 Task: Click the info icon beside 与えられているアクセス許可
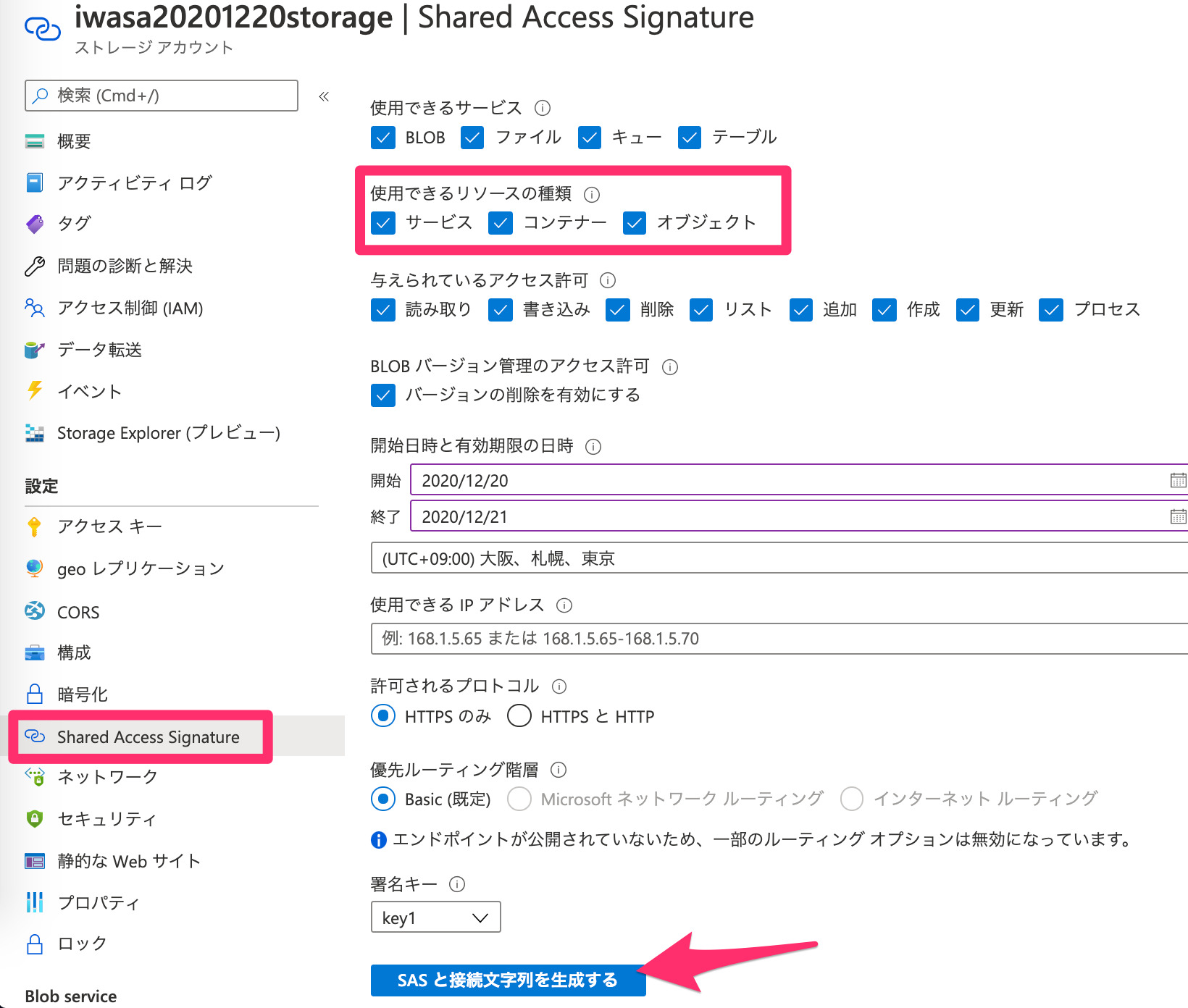pyautogui.click(x=608, y=280)
